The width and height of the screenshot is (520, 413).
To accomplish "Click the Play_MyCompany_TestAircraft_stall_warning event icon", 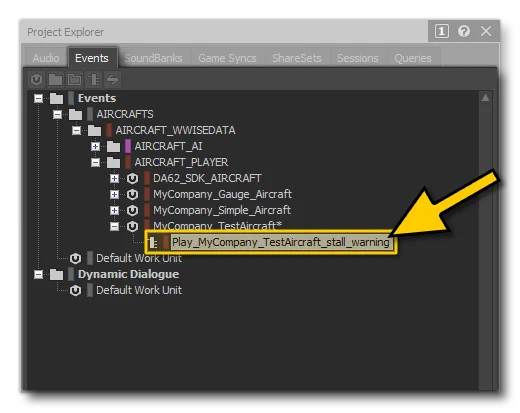I will (x=153, y=242).
